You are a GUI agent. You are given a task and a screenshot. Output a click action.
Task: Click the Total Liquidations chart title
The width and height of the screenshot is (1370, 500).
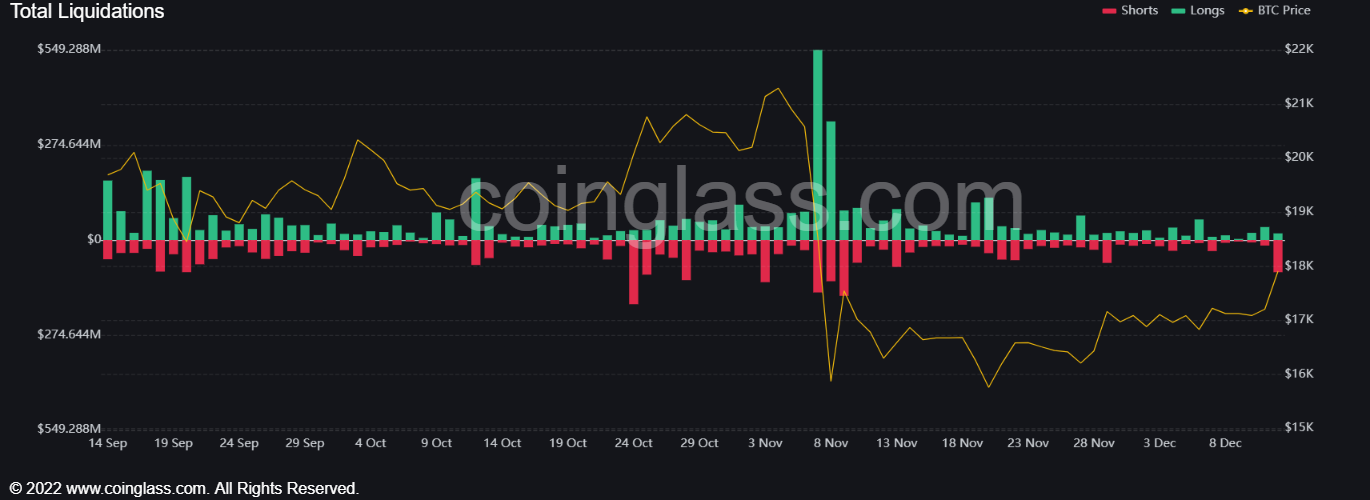(x=87, y=12)
